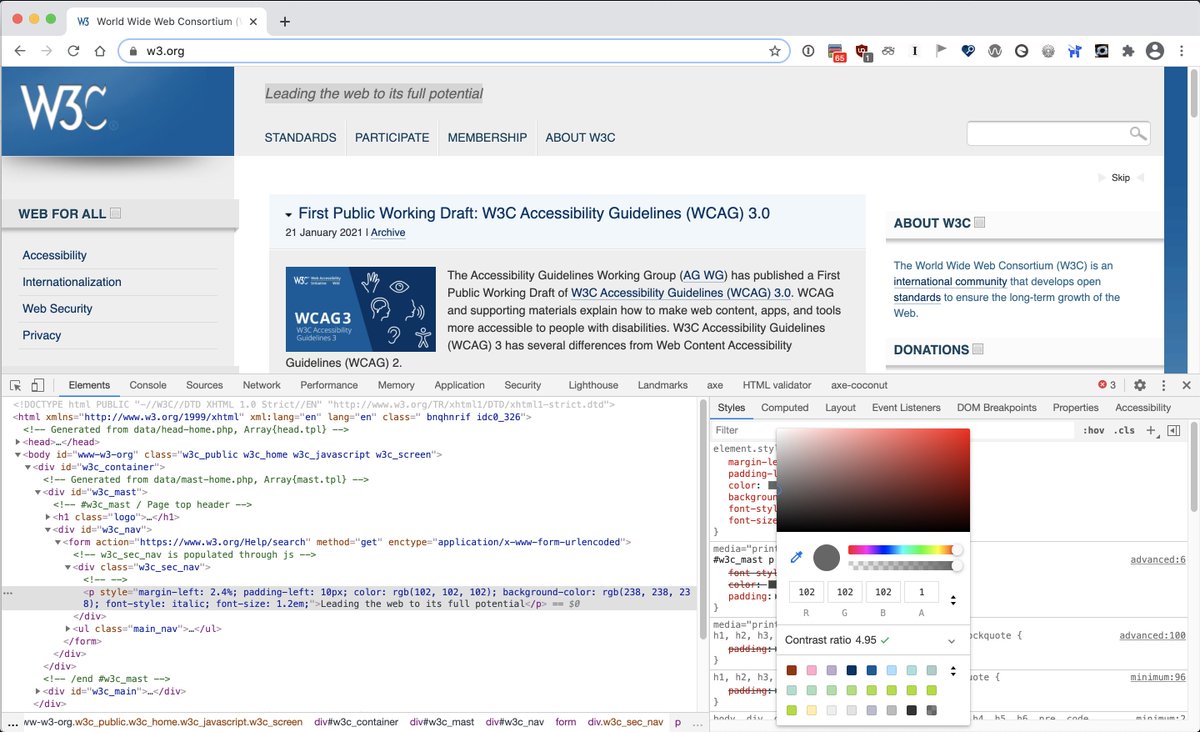Open the Network tab in DevTools

point(261,385)
